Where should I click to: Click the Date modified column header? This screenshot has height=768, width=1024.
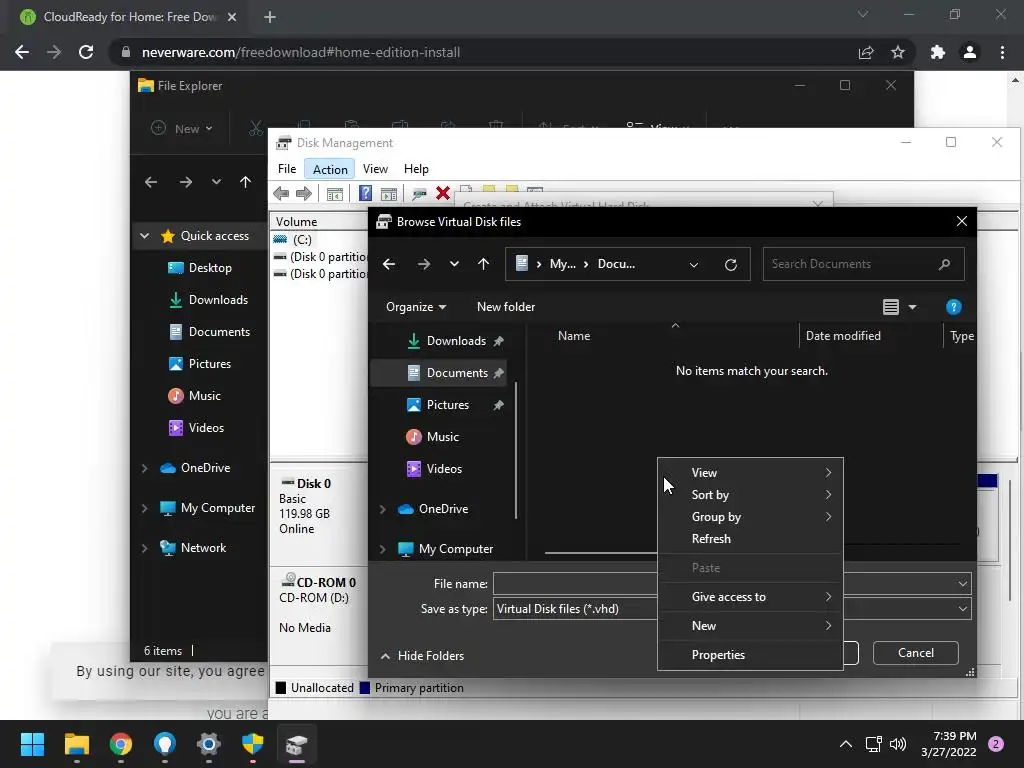[x=843, y=336]
